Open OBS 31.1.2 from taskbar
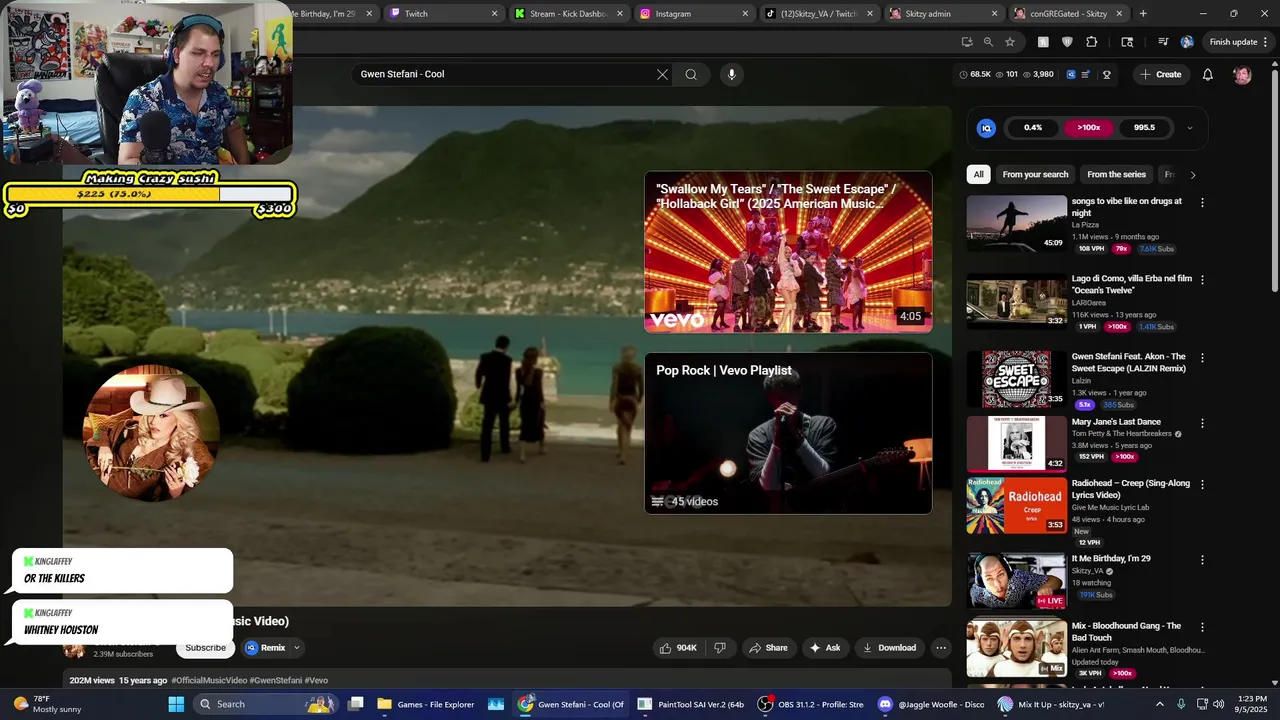This screenshot has width=1280, height=720. (x=810, y=704)
